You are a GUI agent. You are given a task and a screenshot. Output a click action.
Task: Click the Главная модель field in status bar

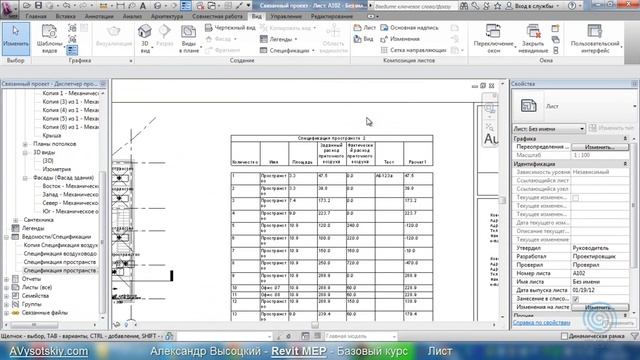coord(360,336)
